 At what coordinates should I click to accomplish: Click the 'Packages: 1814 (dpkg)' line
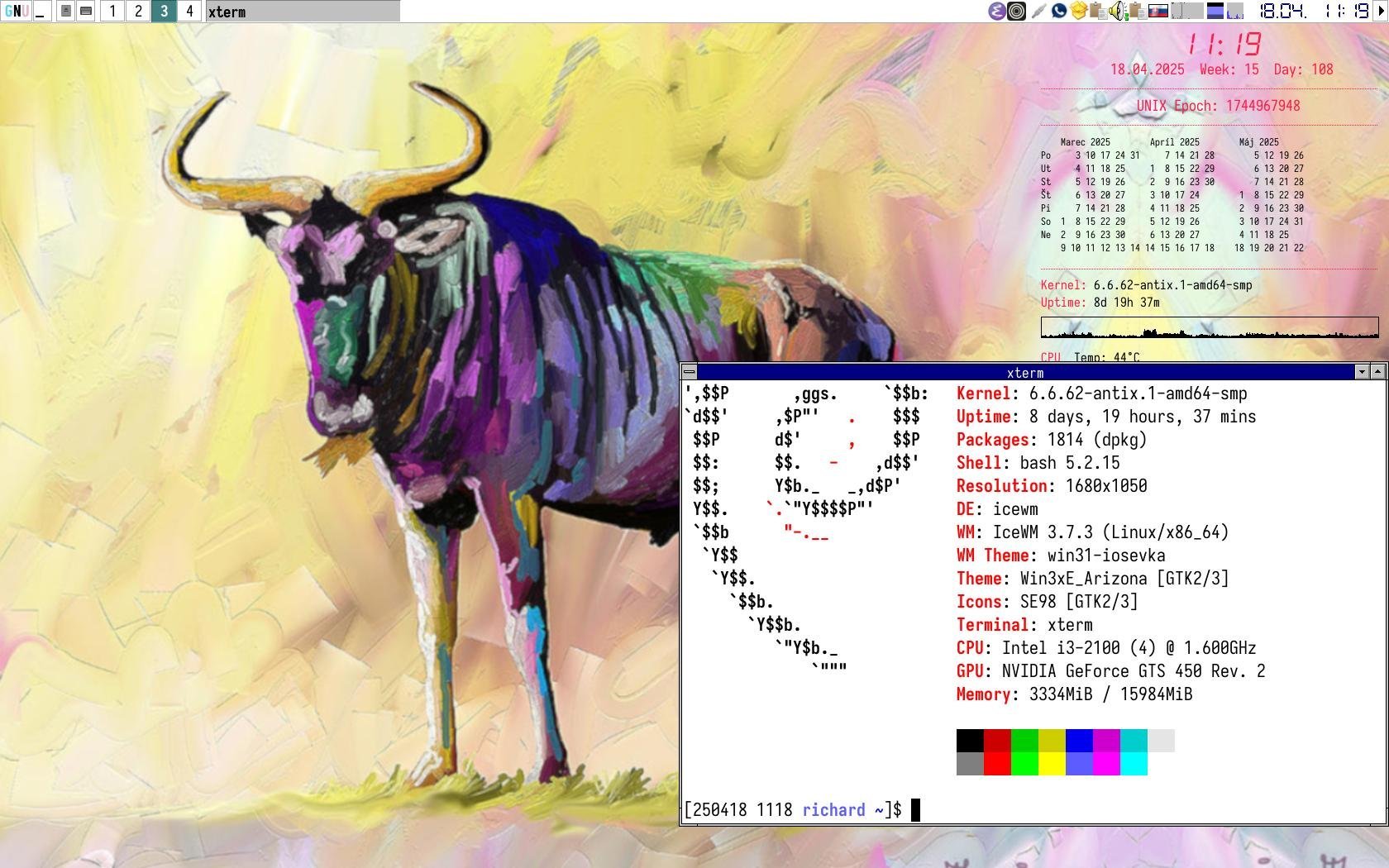[x=1052, y=440]
